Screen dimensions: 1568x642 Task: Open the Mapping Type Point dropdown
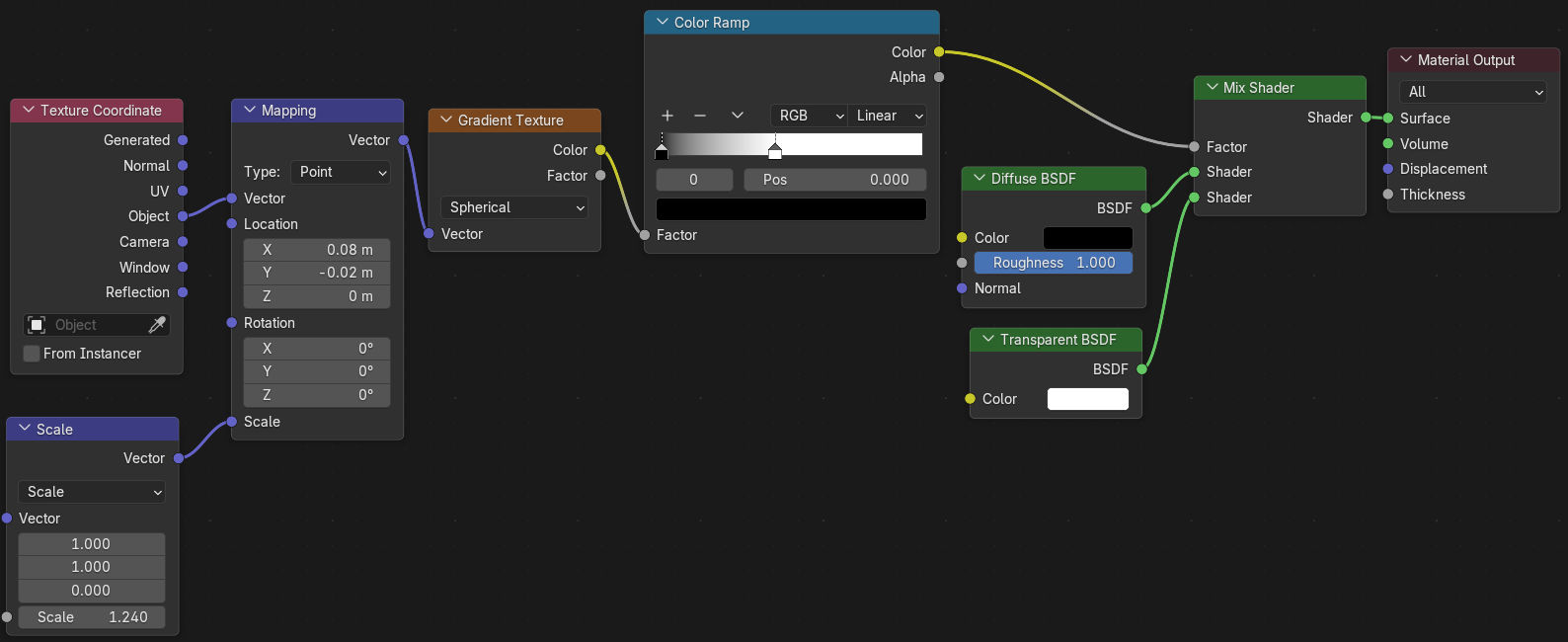point(341,172)
